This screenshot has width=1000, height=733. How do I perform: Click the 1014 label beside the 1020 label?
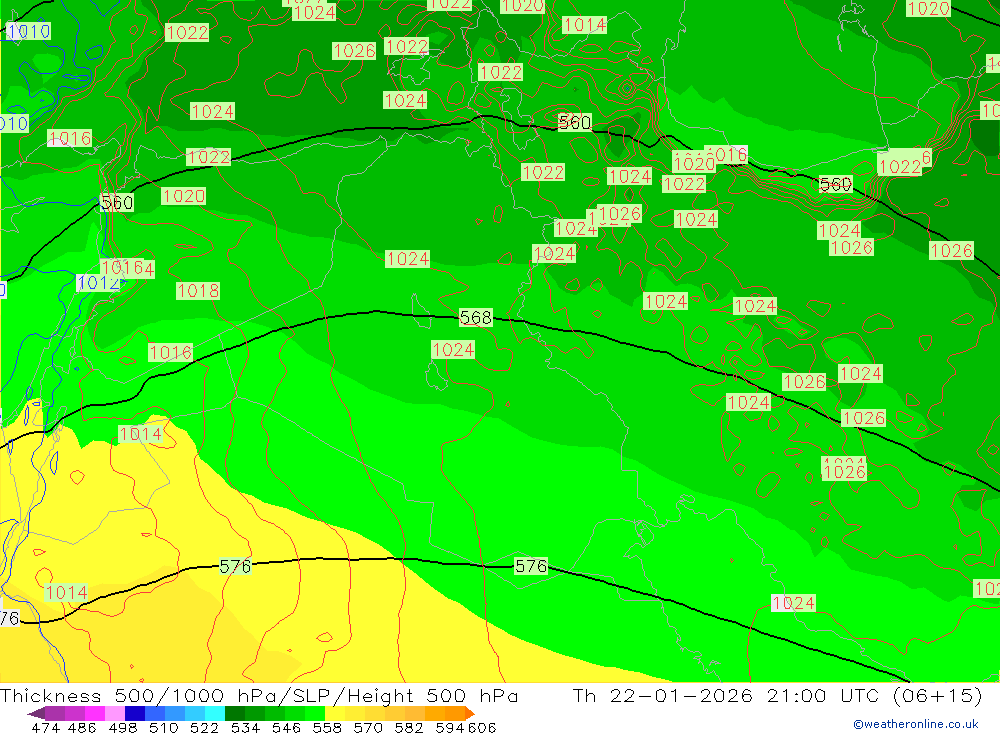click(x=585, y=25)
